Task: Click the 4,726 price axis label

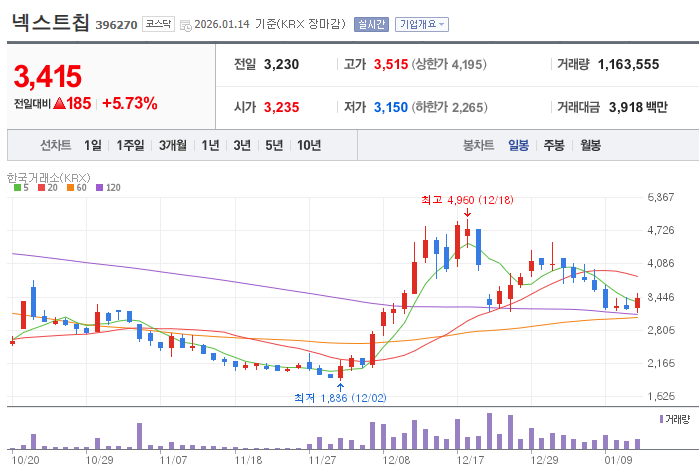Action: pos(661,230)
